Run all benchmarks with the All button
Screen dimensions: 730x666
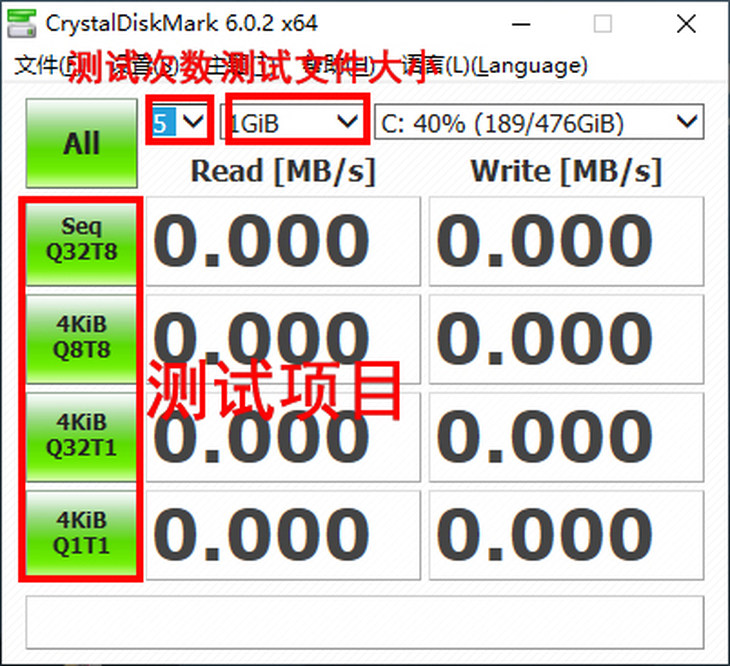[x=81, y=143]
